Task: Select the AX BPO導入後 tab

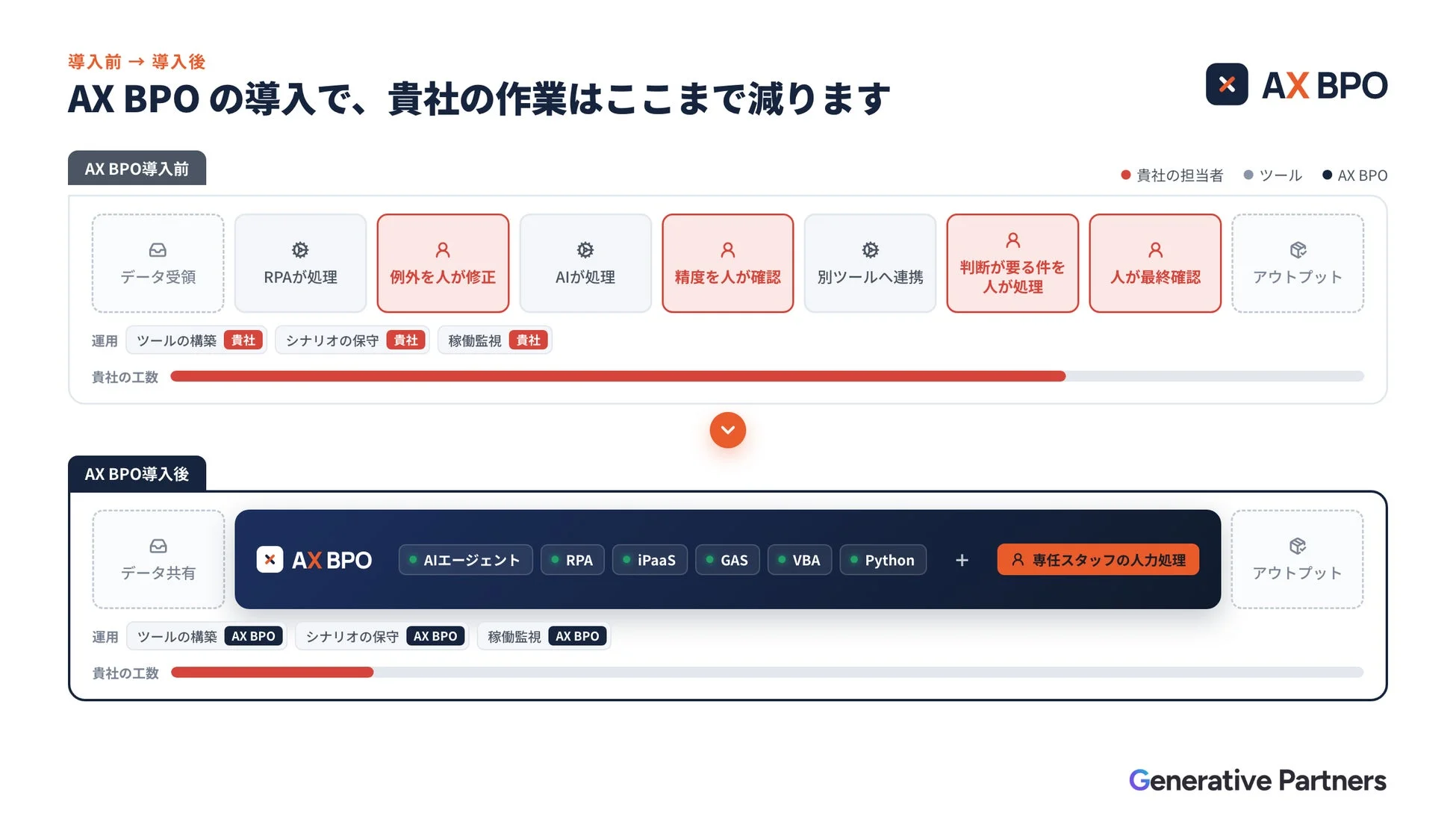Action: tap(137, 474)
